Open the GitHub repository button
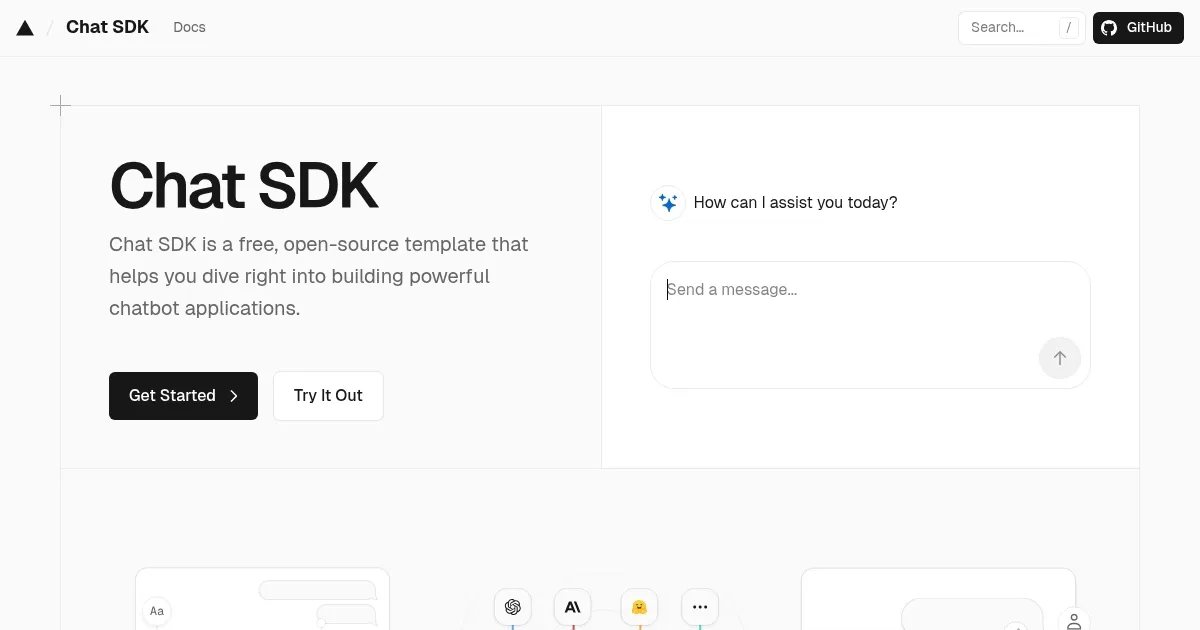1200x630 pixels. (1138, 27)
